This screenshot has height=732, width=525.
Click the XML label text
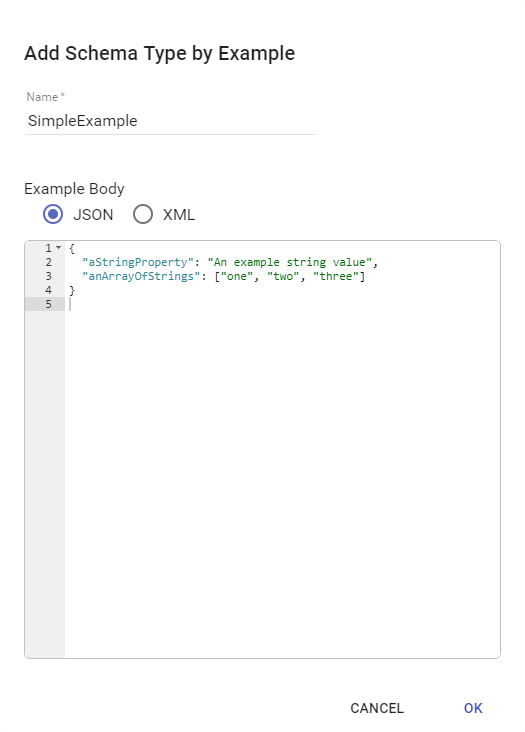click(x=179, y=215)
